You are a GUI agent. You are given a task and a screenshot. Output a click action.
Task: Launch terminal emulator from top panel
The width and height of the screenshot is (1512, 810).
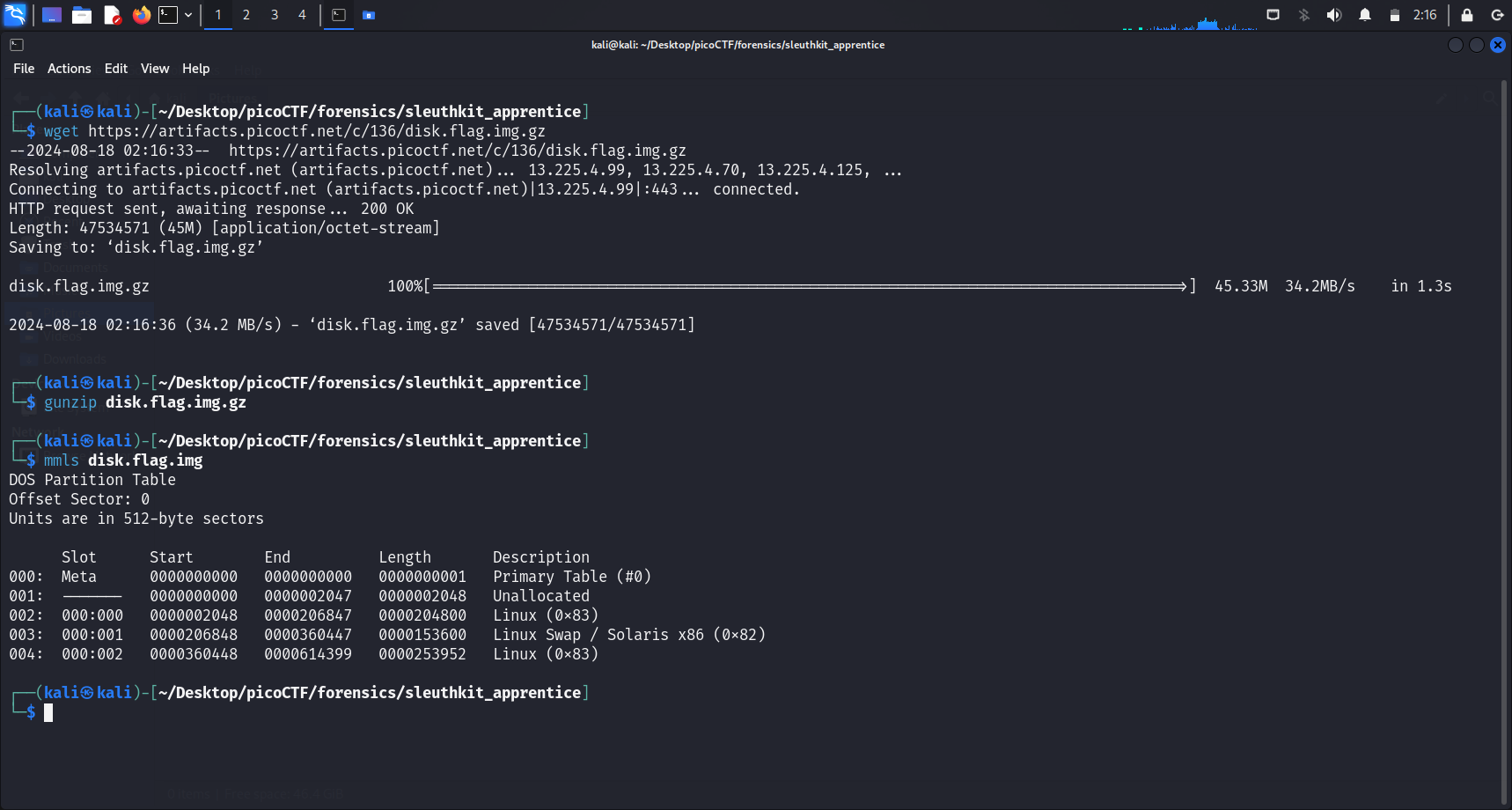click(x=167, y=15)
